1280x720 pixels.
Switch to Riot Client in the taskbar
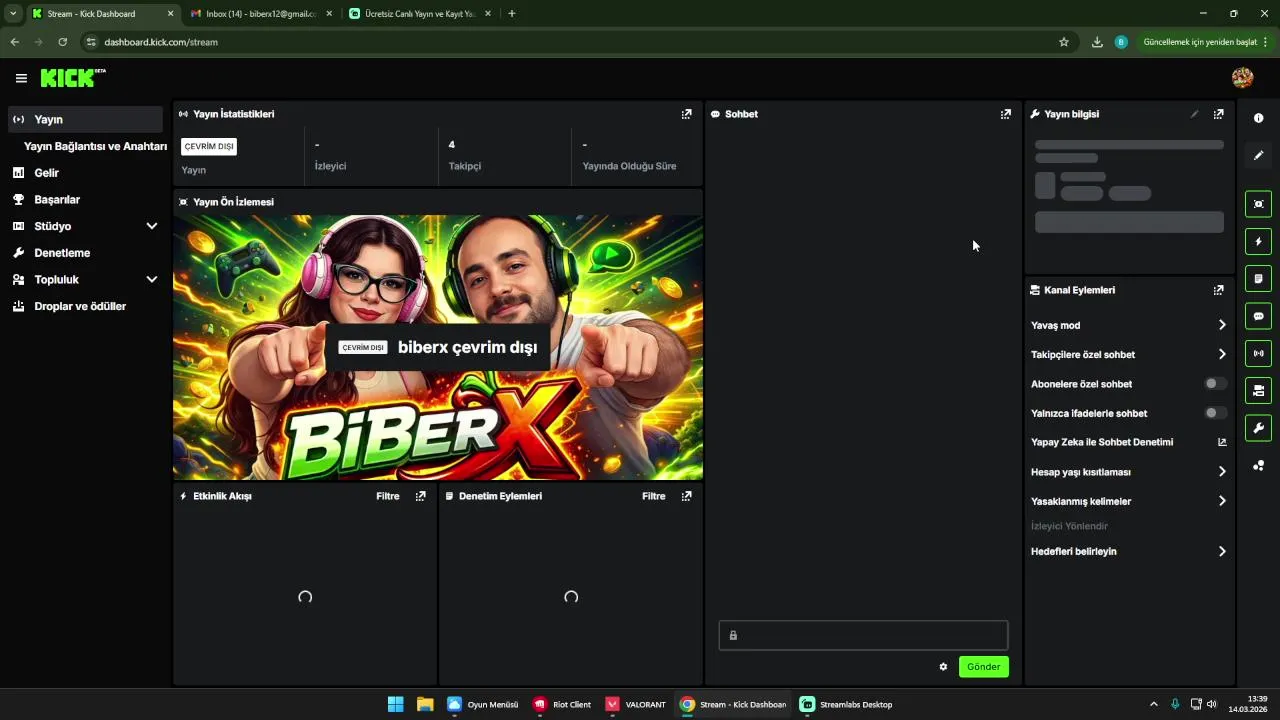(x=562, y=704)
